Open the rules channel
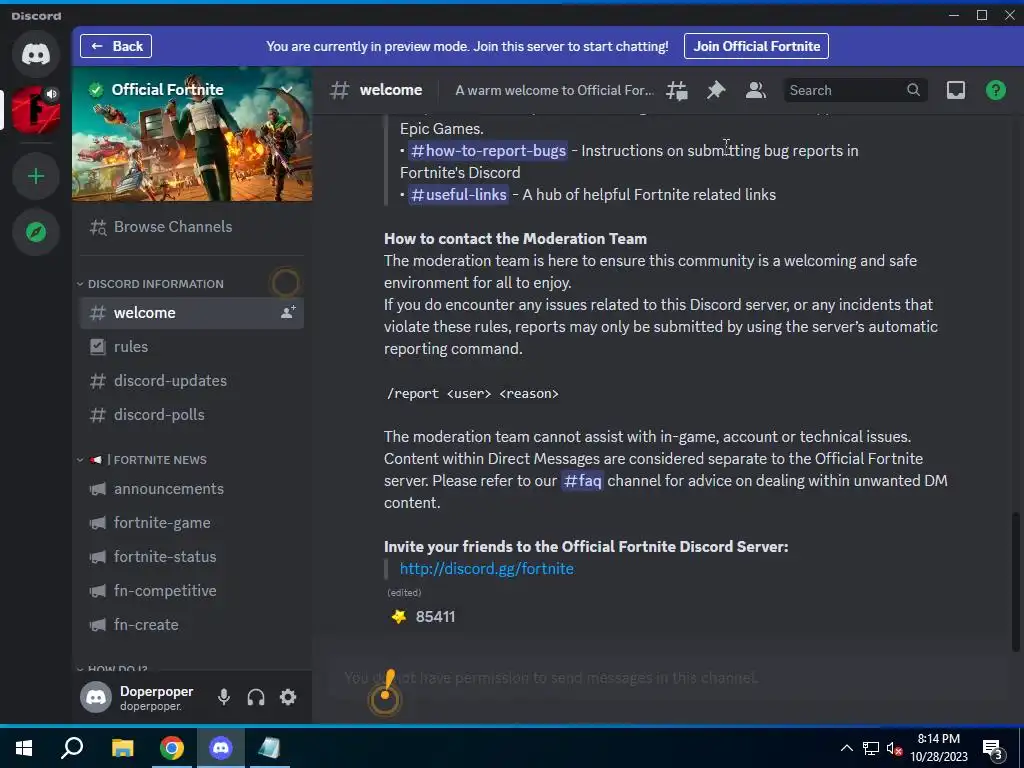1024x768 pixels. [192, 346]
